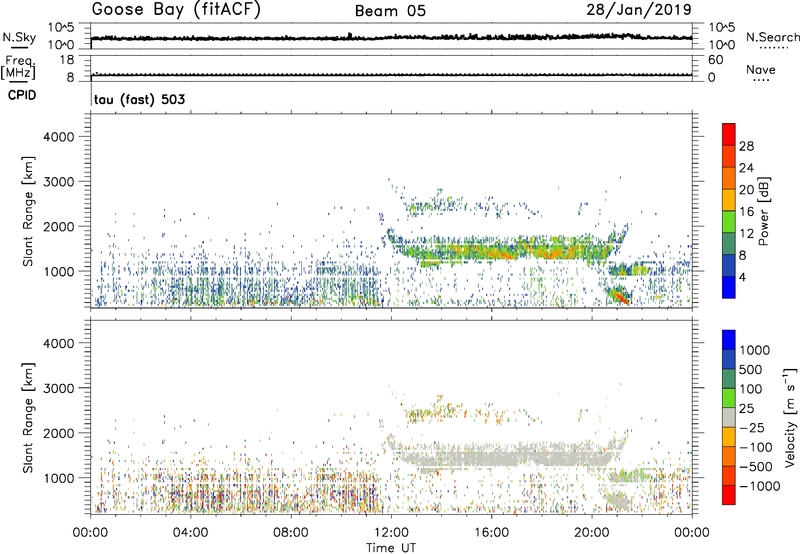800x554 pixels.
Task: Click the '04:00' time tick label
Action: (x=190, y=533)
